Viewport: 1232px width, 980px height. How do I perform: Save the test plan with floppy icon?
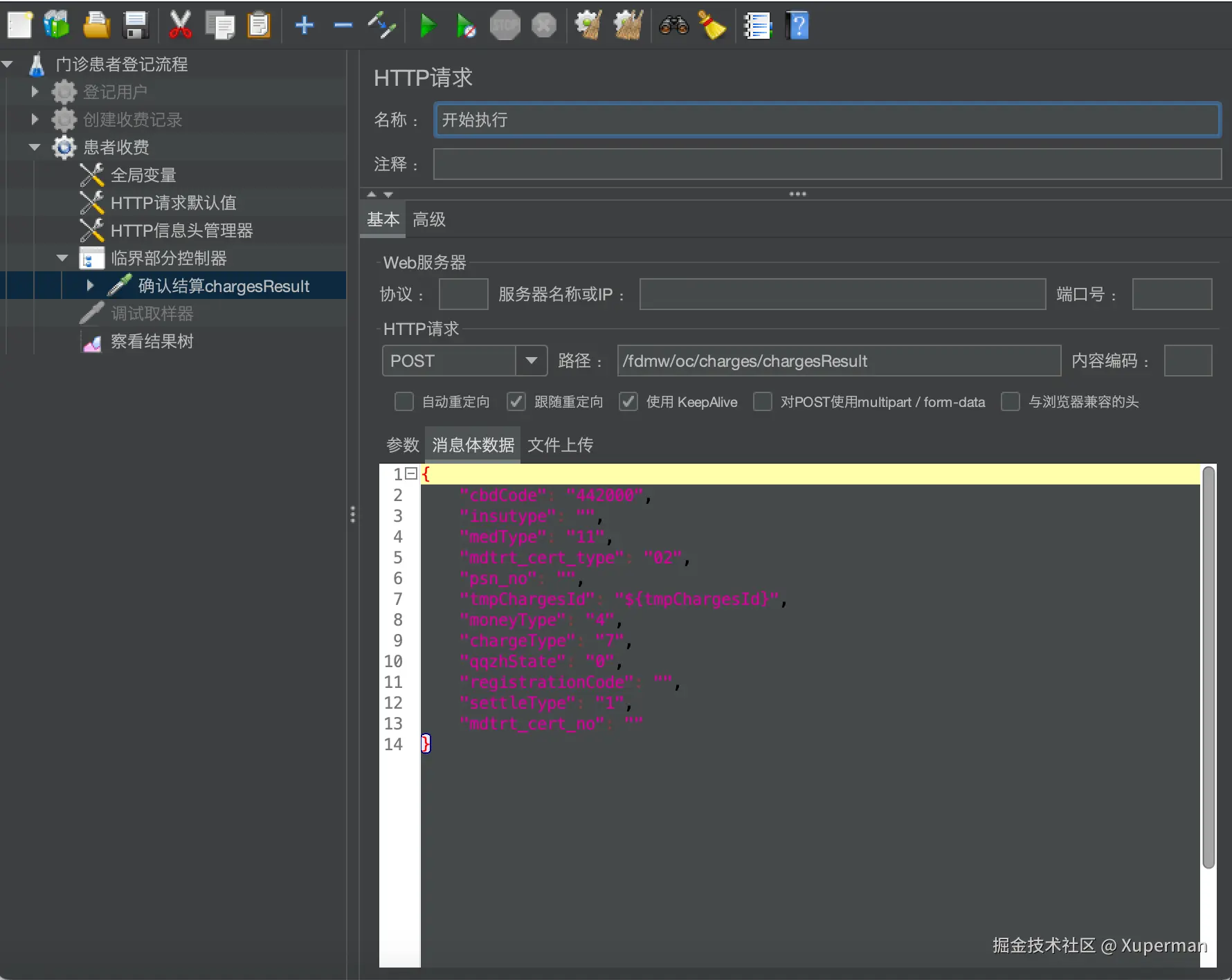click(136, 26)
